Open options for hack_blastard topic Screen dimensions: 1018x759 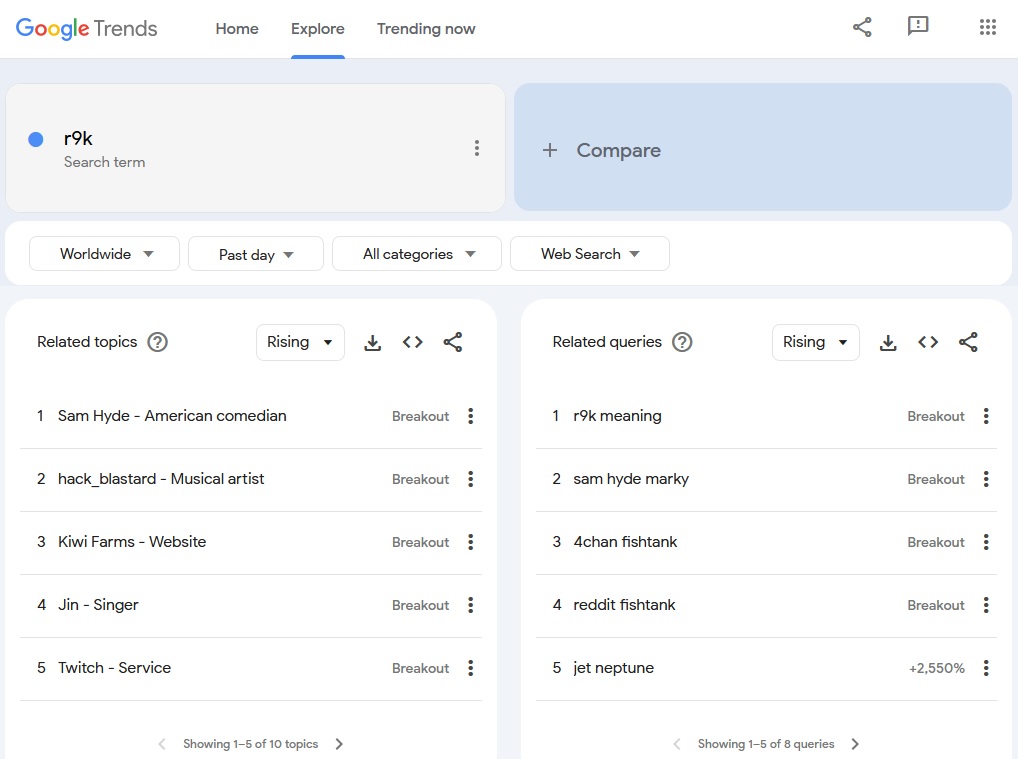pos(471,479)
